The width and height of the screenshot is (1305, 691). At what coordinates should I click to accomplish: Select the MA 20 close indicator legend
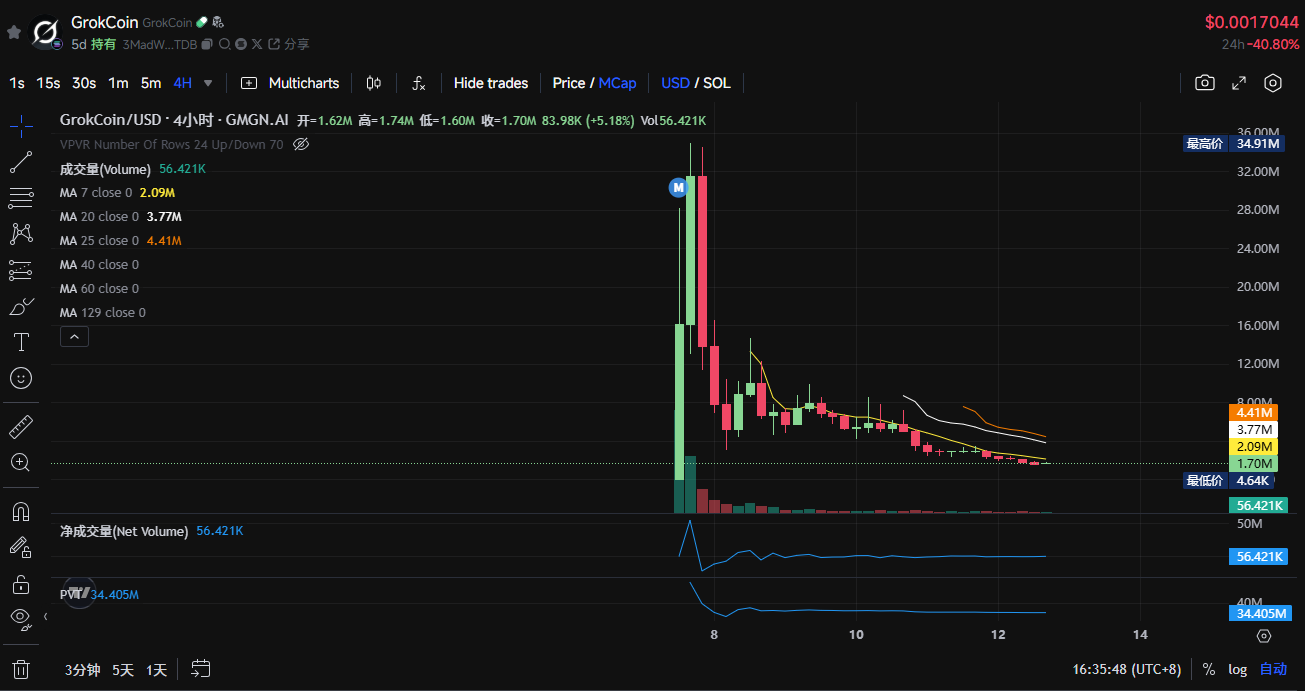pyautogui.click(x=99, y=216)
